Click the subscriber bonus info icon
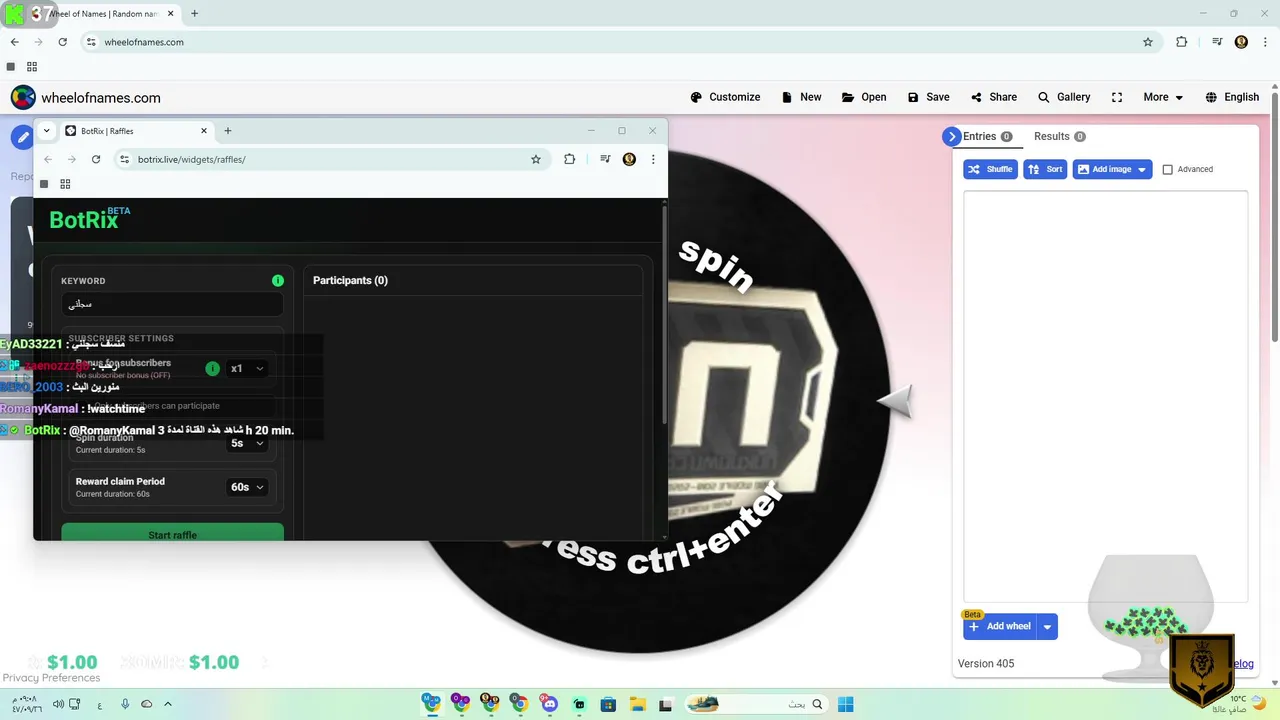The height and width of the screenshot is (720, 1280). pyautogui.click(x=212, y=368)
